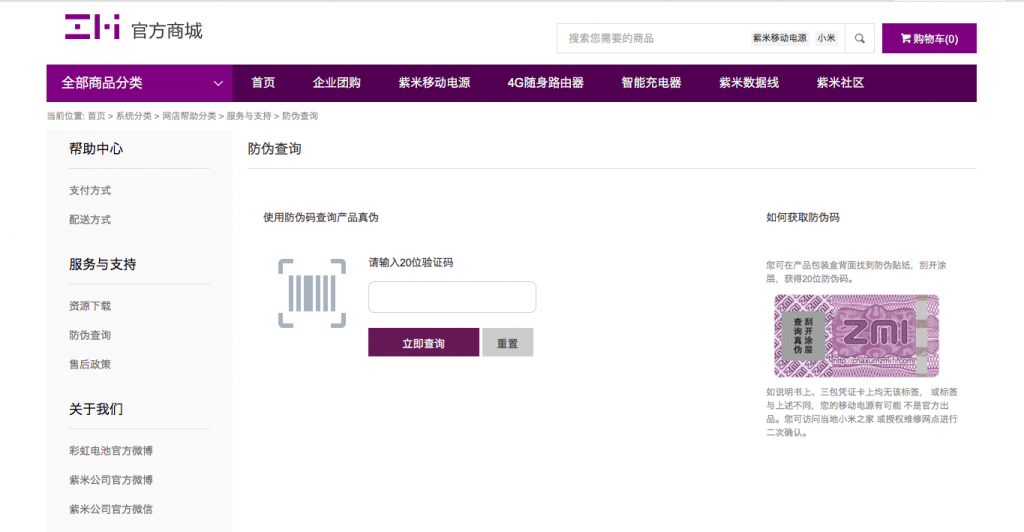Click the 关于我们 sidebar heading
Screen dimensions: 1024x532
point(96,409)
